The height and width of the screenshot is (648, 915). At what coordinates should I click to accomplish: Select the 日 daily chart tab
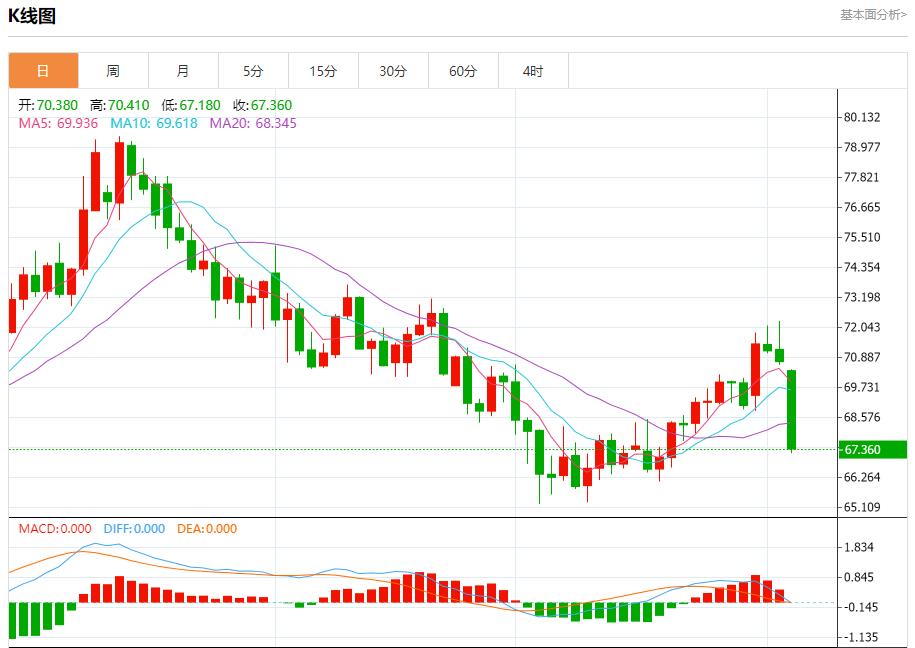click(43, 71)
